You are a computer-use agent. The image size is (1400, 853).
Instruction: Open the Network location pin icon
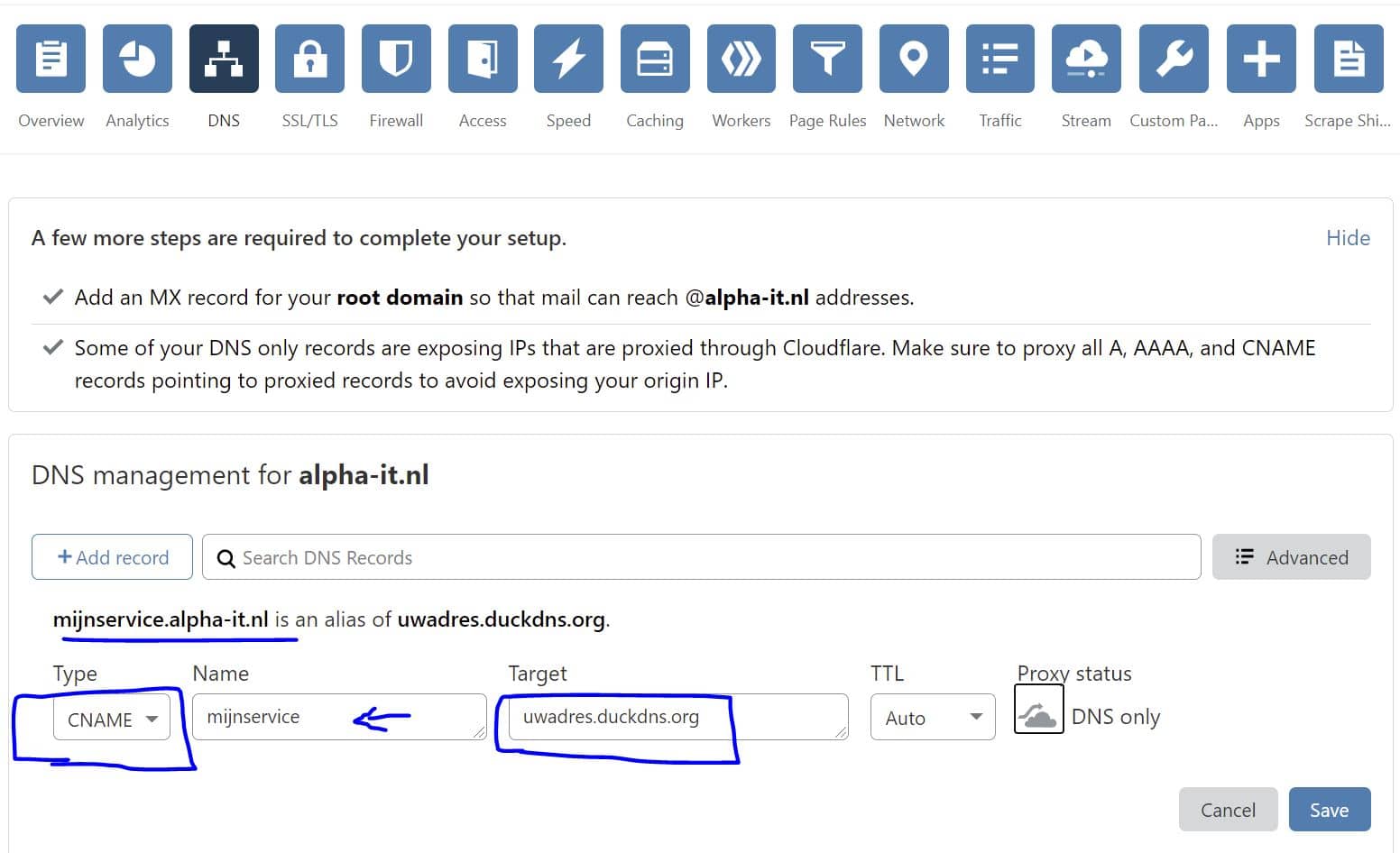point(914,60)
